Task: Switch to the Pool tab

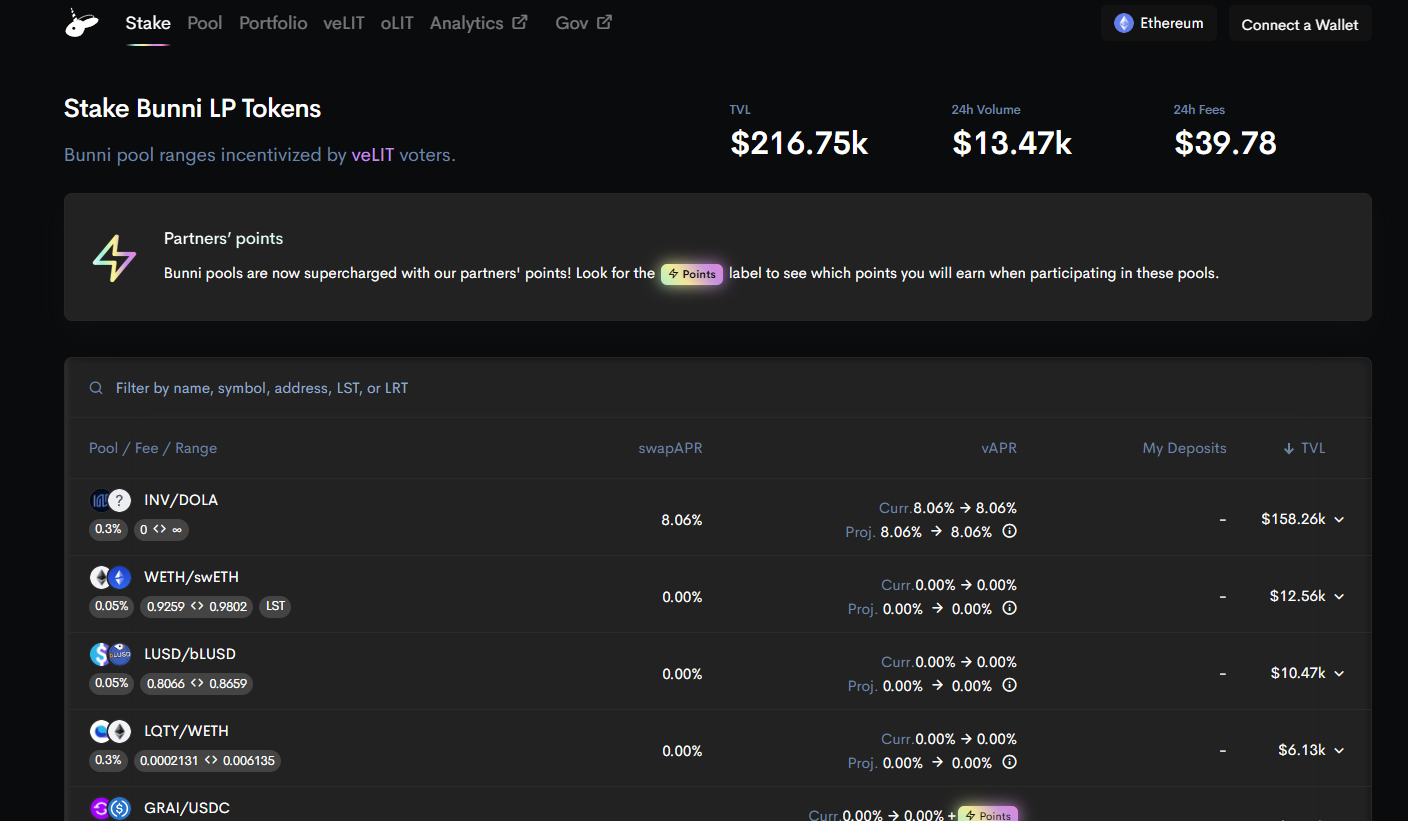Action: pos(205,23)
